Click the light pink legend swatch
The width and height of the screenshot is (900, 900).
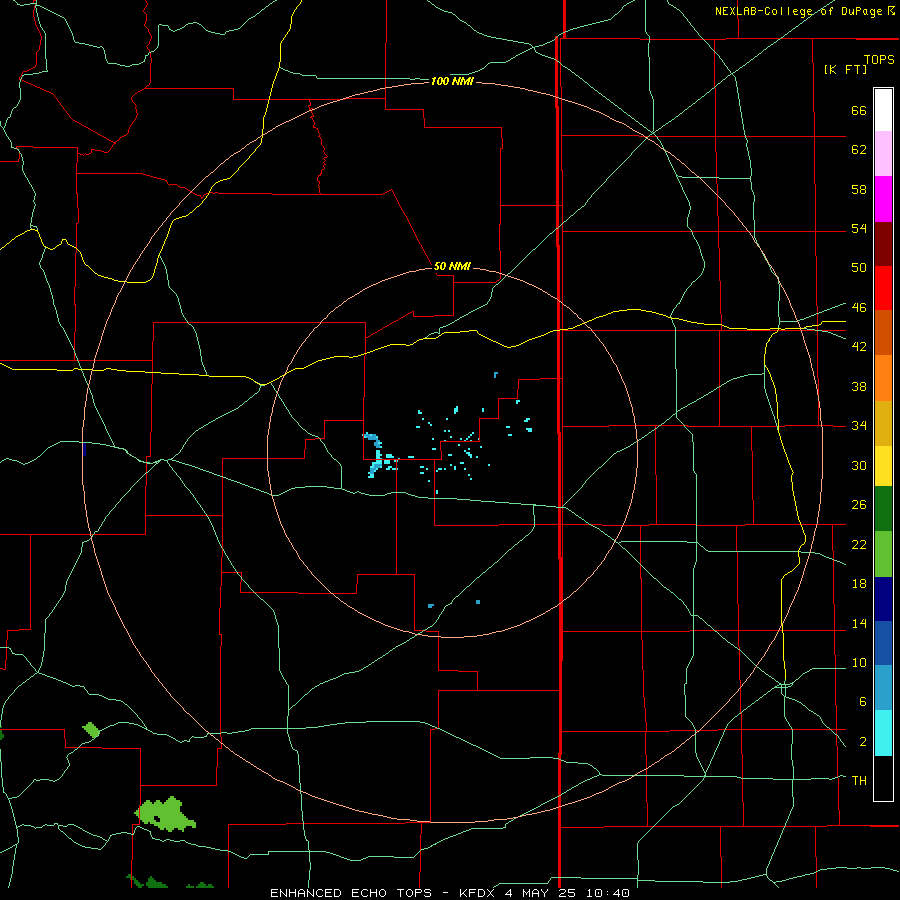click(x=883, y=154)
